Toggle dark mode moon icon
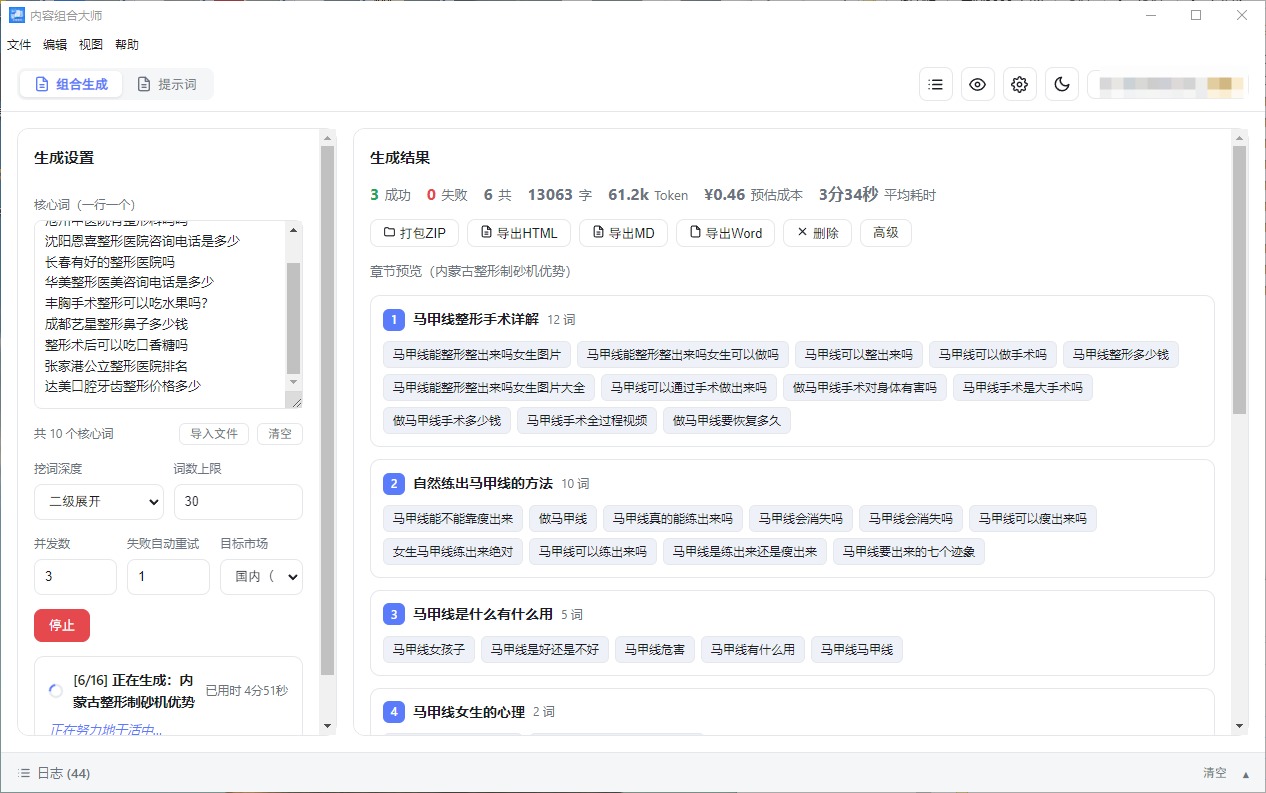This screenshot has width=1266, height=793. click(x=1062, y=84)
